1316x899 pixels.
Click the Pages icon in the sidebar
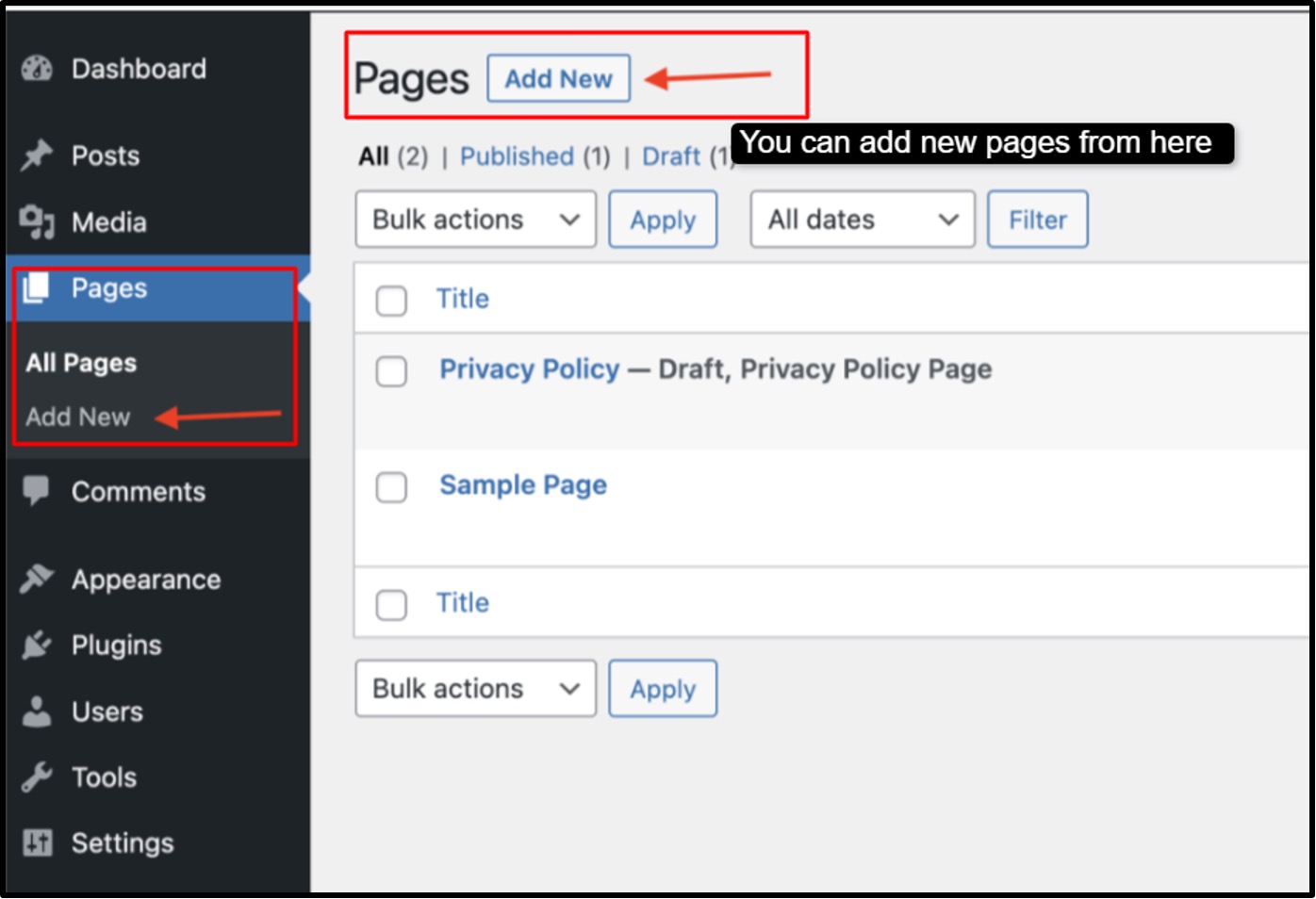(x=35, y=288)
